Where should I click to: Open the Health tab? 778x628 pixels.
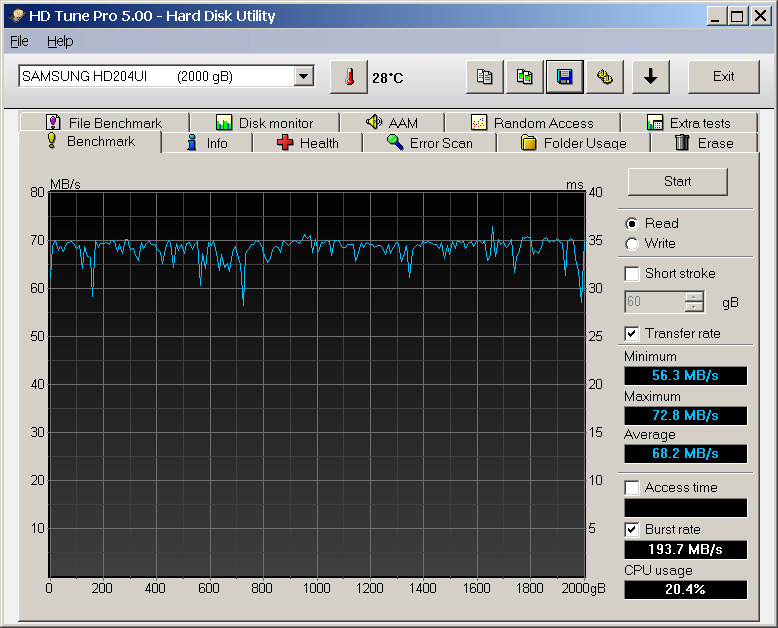[x=308, y=143]
